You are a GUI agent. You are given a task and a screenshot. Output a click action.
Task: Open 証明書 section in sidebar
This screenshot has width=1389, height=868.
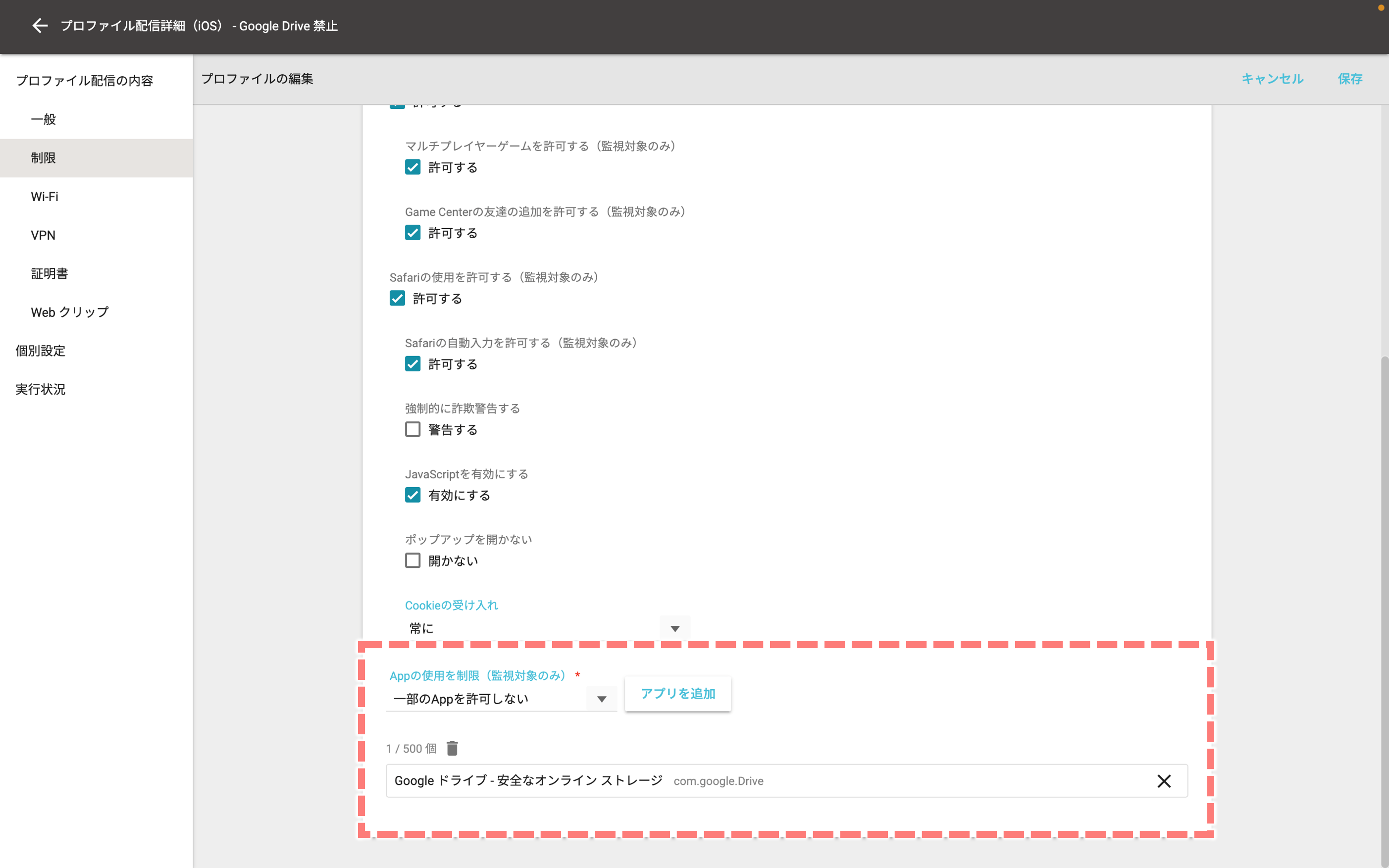pos(97,273)
